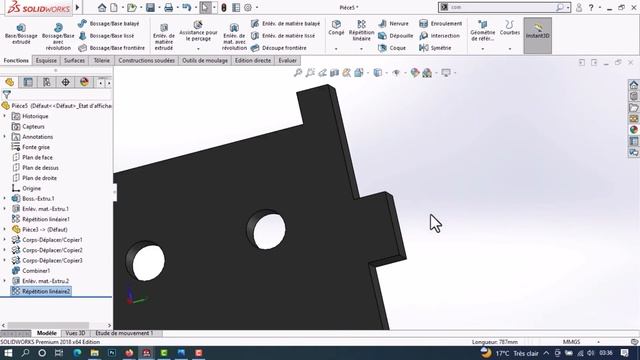Choose Bossage/Base lissé
Screen dimensions: 640x360
107,36
